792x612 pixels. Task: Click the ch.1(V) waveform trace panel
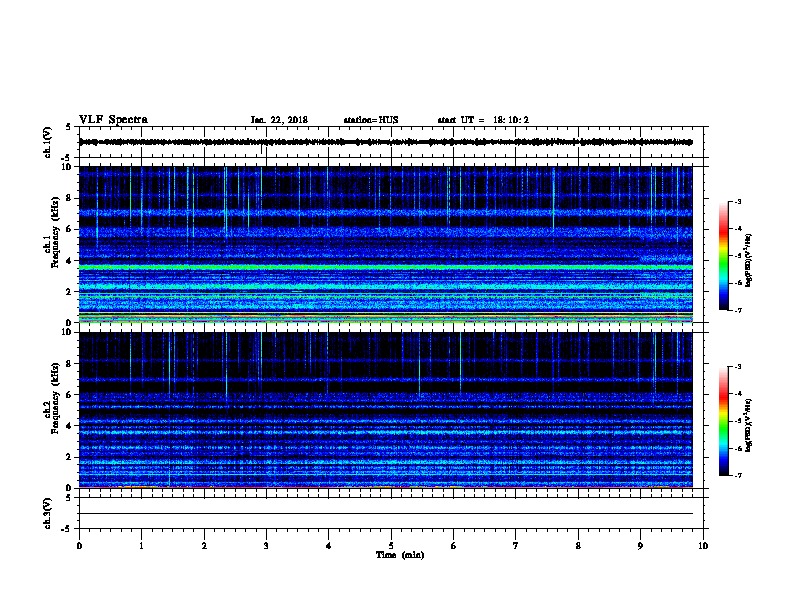[x=391, y=142]
